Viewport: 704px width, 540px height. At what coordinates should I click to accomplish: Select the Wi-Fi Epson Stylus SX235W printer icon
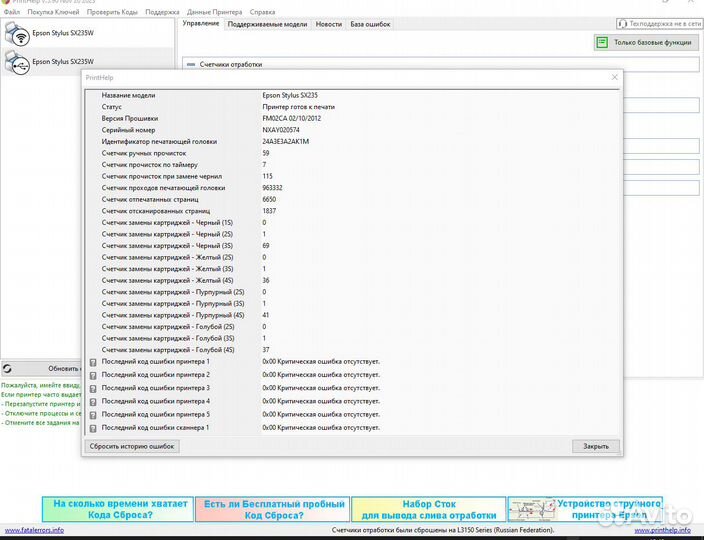(17, 35)
